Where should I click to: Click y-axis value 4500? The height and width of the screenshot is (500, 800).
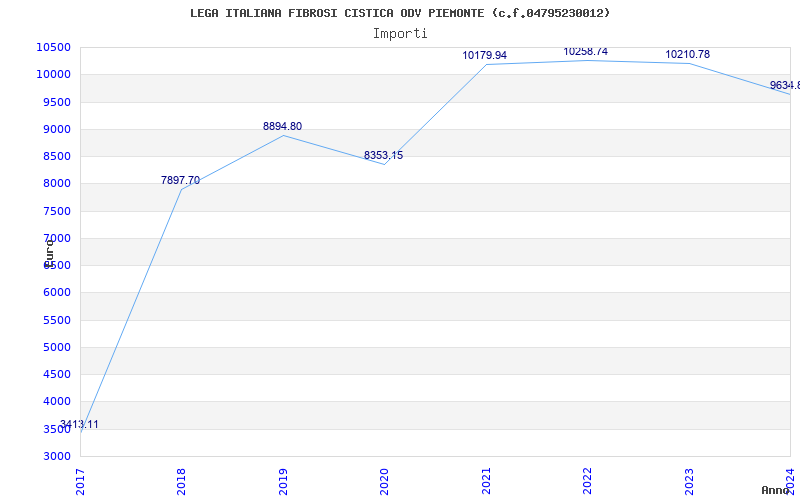pyautogui.click(x=57, y=374)
